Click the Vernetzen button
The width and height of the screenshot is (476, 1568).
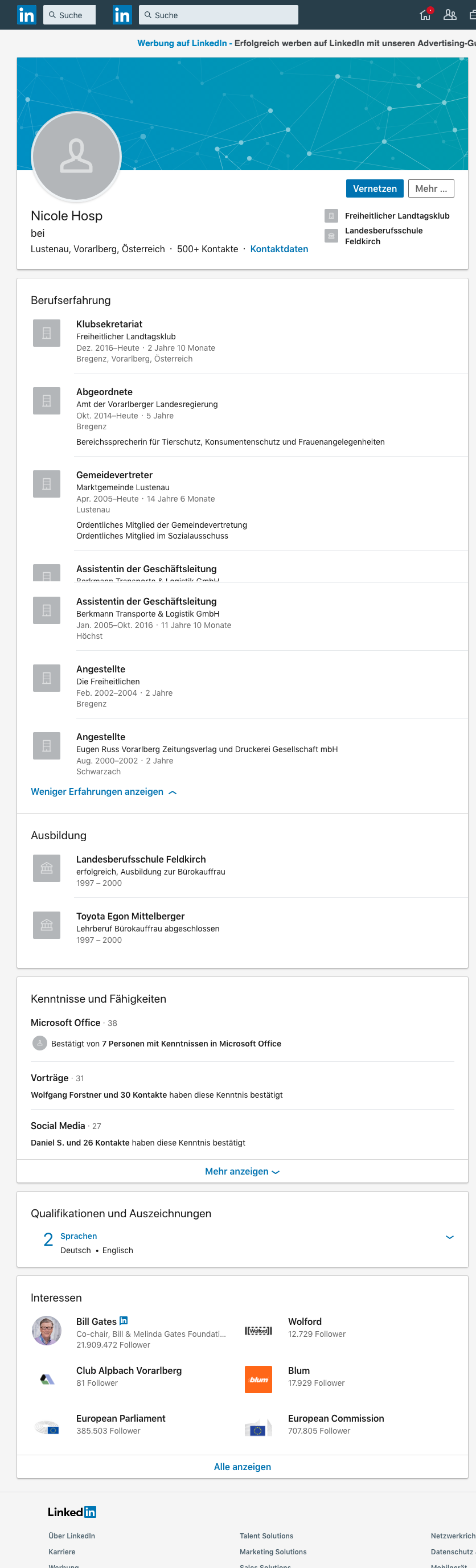(374, 188)
